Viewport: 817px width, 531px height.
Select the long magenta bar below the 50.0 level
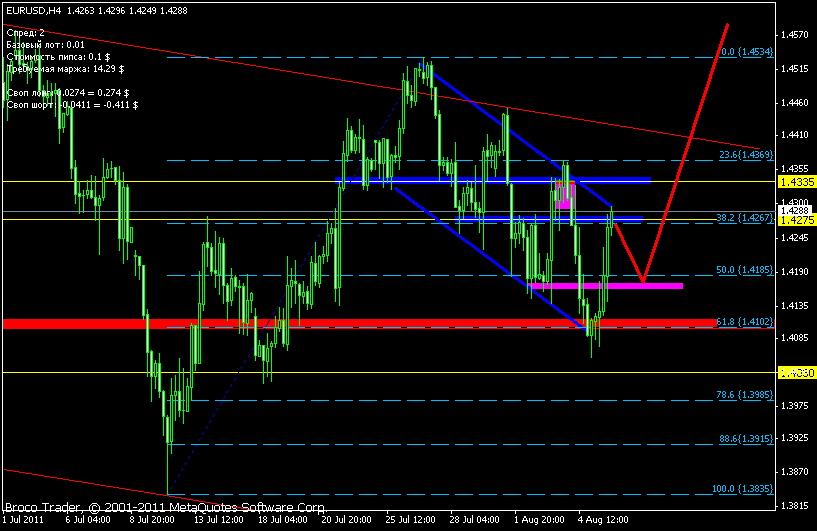pyautogui.click(x=605, y=286)
